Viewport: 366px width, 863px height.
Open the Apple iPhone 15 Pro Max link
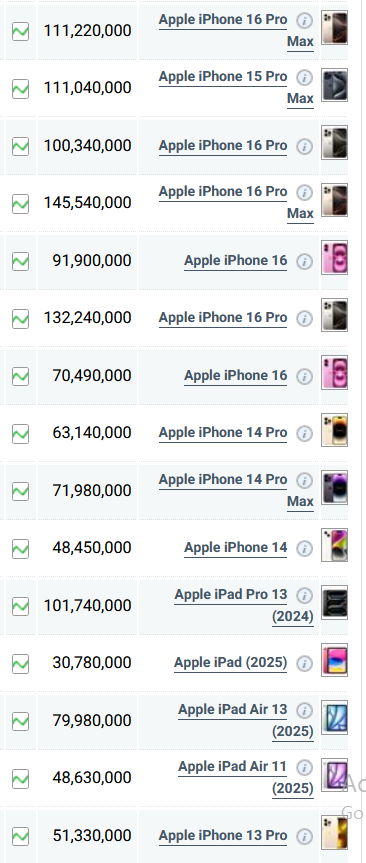(237, 88)
